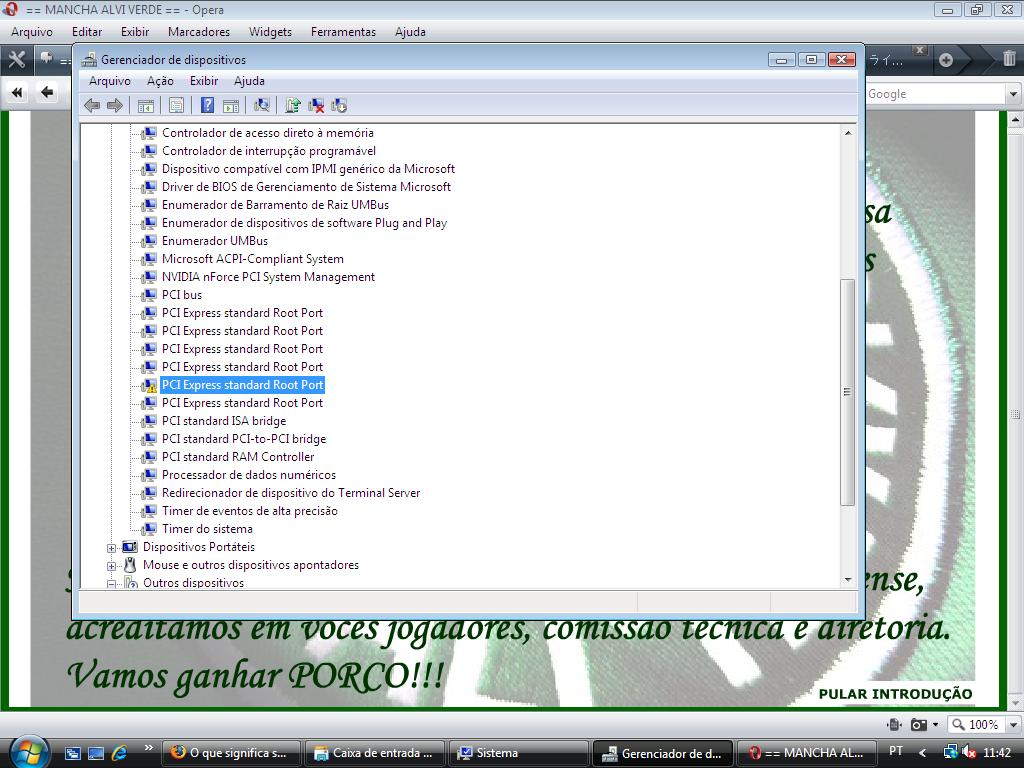Go back using Device Manager toolbar arrow
The width and height of the screenshot is (1024, 768).
92,105
